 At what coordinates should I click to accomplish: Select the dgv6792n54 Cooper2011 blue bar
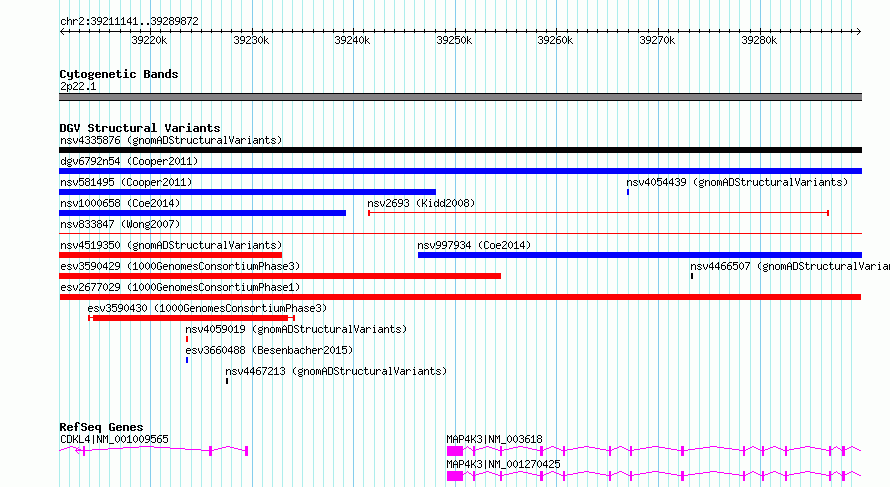click(460, 171)
